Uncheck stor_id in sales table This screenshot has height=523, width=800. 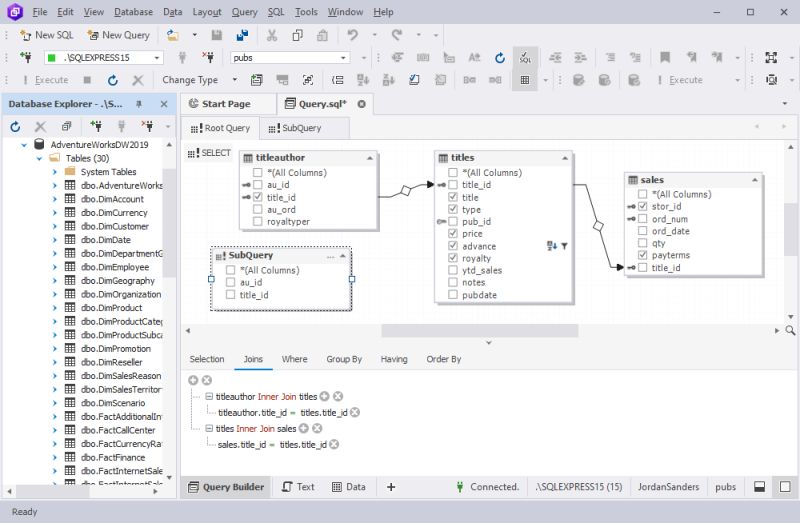pos(642,206)
